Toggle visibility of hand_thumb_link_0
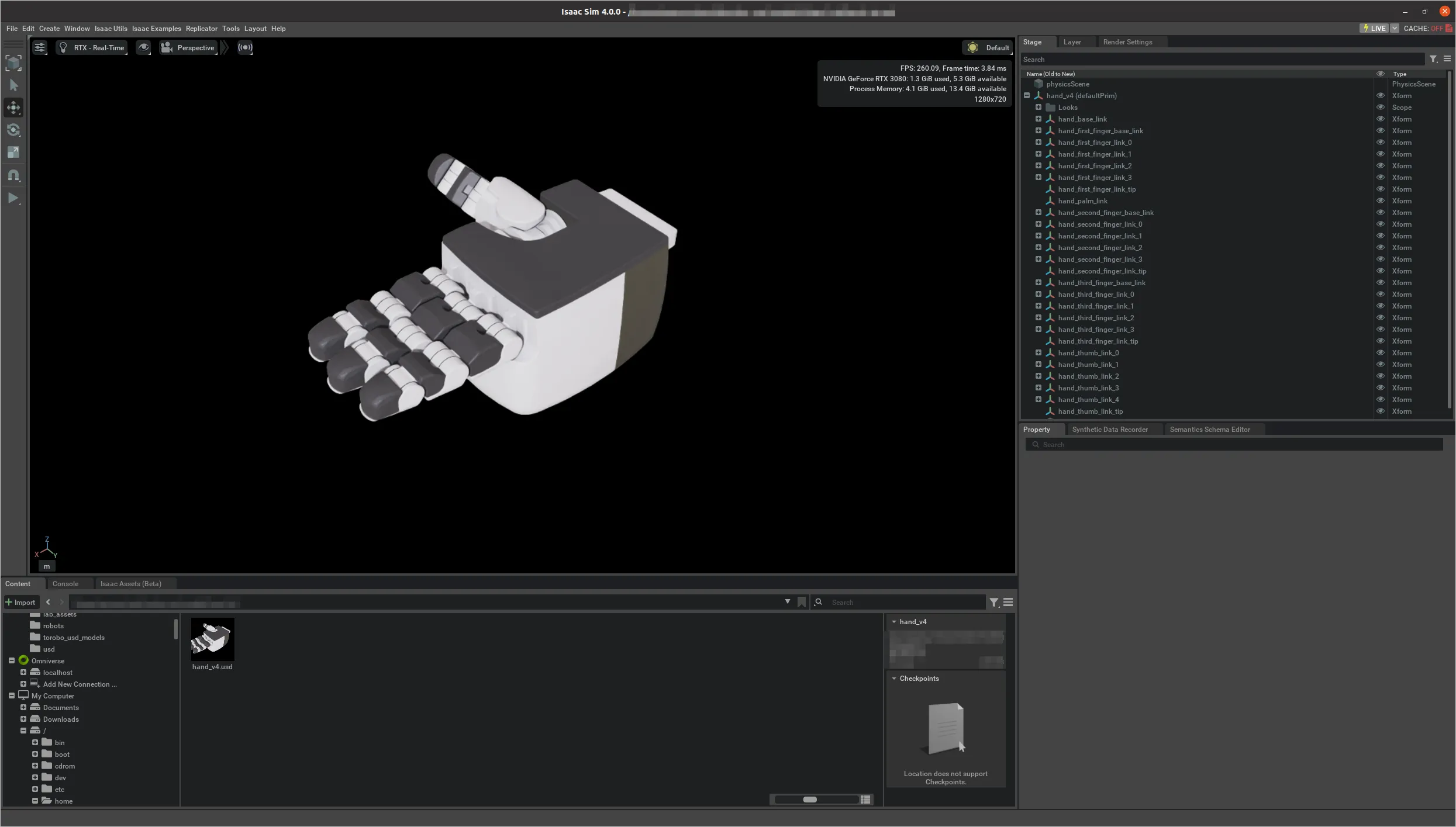 (1381, 353)
